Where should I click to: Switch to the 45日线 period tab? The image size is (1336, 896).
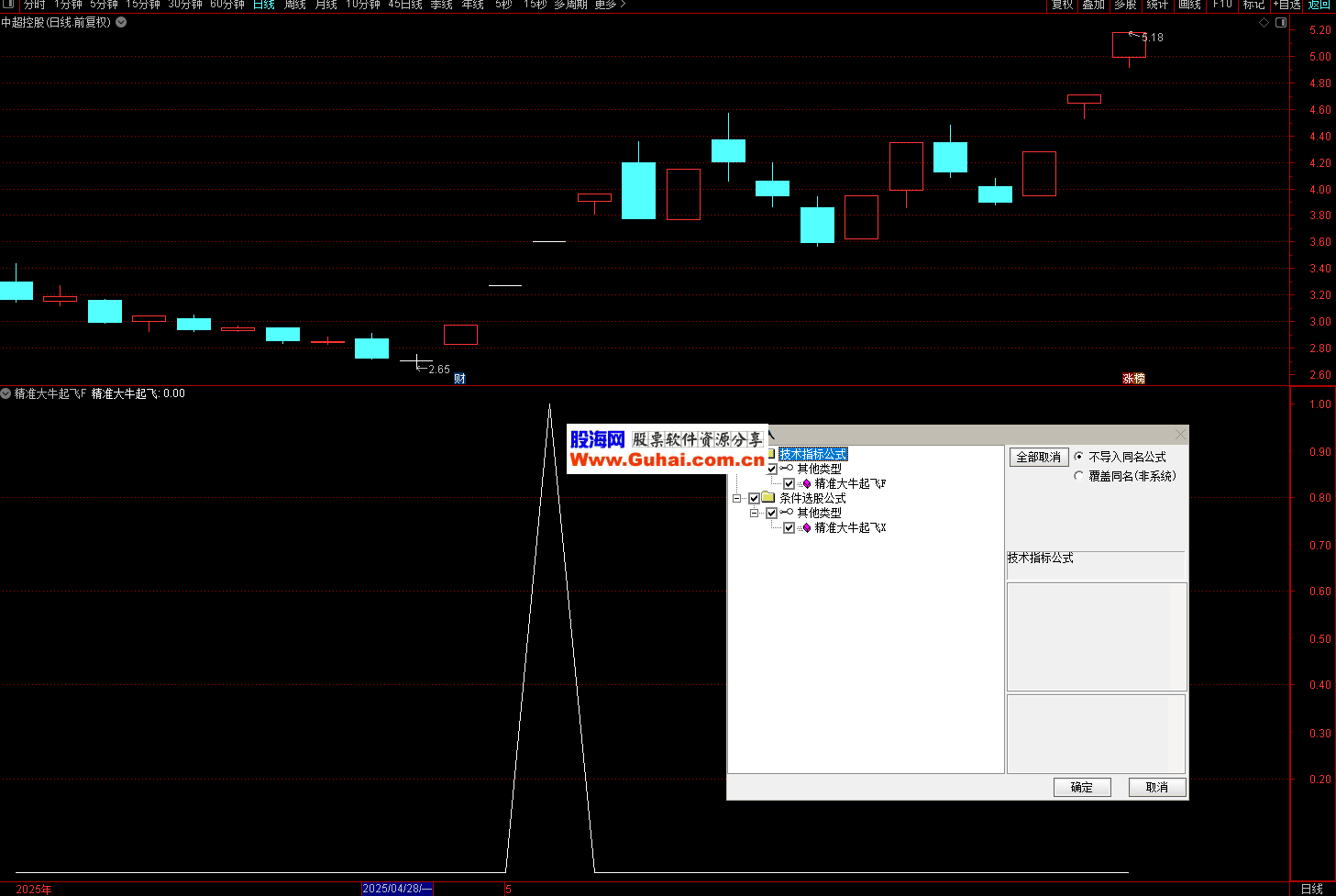pos(405,5)
